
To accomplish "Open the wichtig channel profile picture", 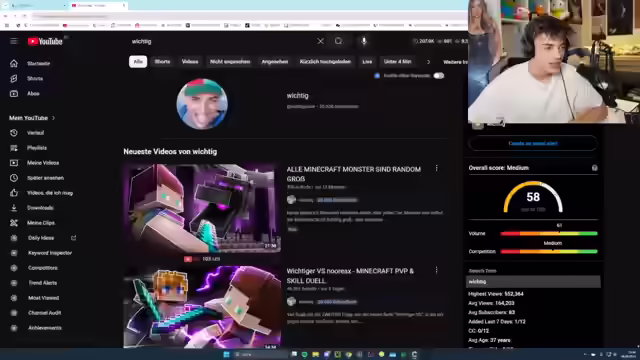I will (x=202, y=104).
